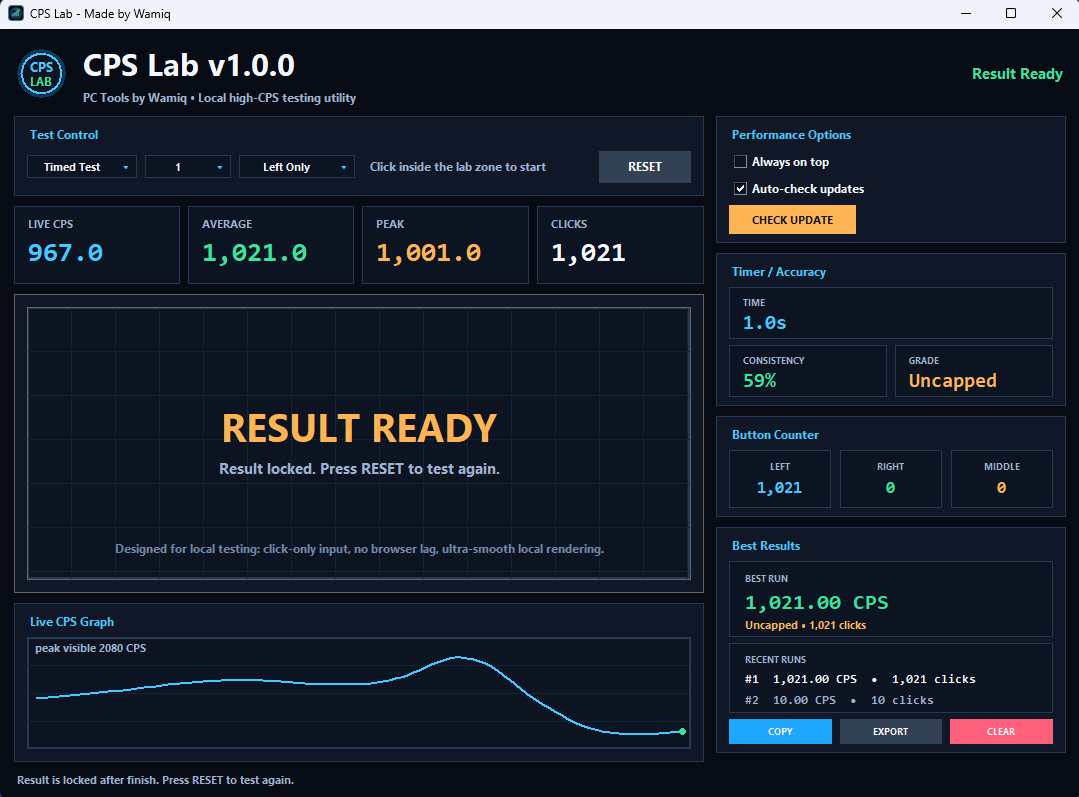1079x797 pixels.
Task: Minimize the CPS Lab window
Action: click(x=966, y=14)
